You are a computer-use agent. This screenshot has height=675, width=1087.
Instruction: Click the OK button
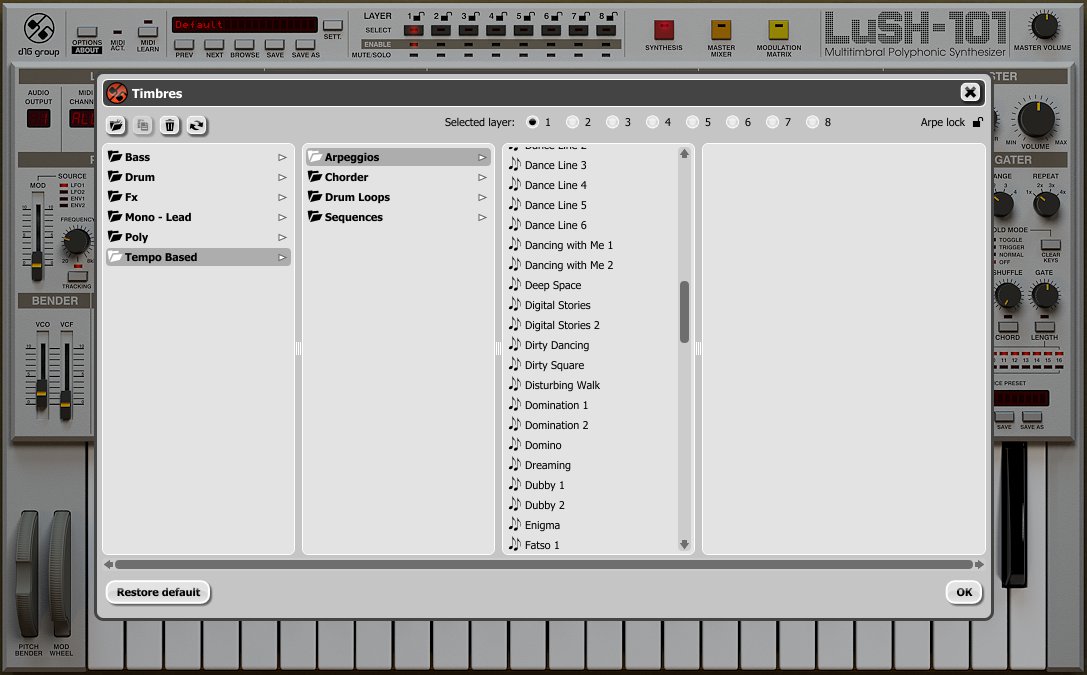click(x=964, y=593)
